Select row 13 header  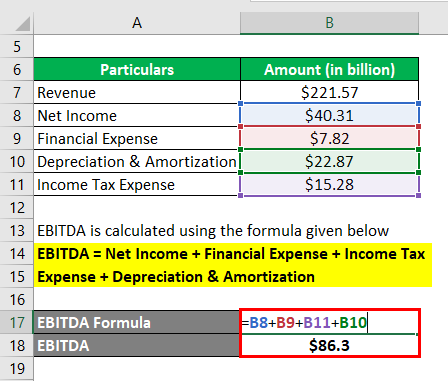click(17, 230)
